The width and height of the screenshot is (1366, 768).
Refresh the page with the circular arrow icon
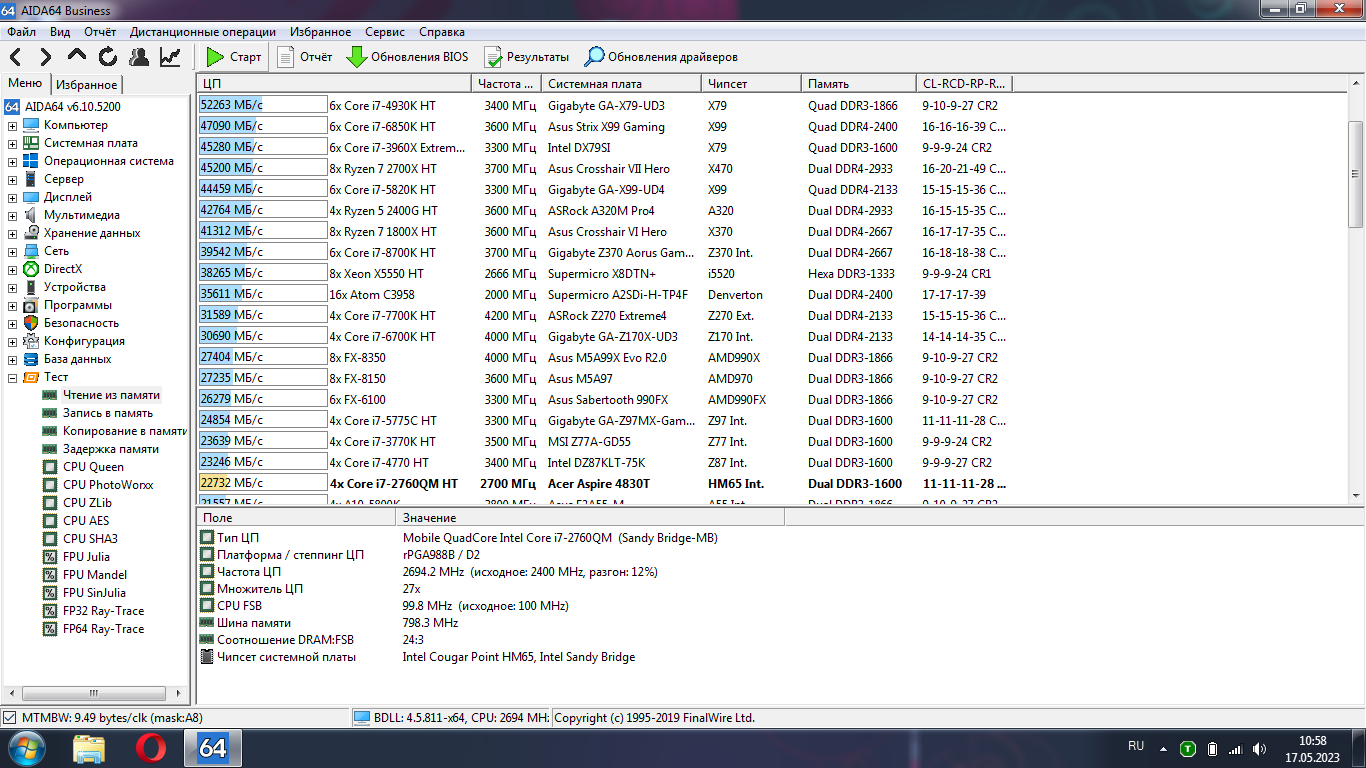pyautogui.click(x=108, y=57)
